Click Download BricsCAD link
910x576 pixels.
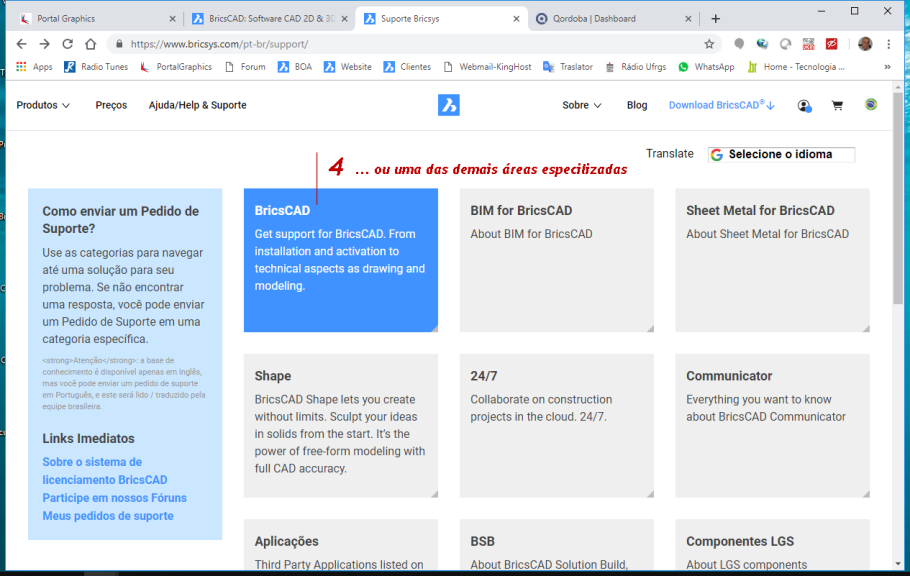pos(721,105)
